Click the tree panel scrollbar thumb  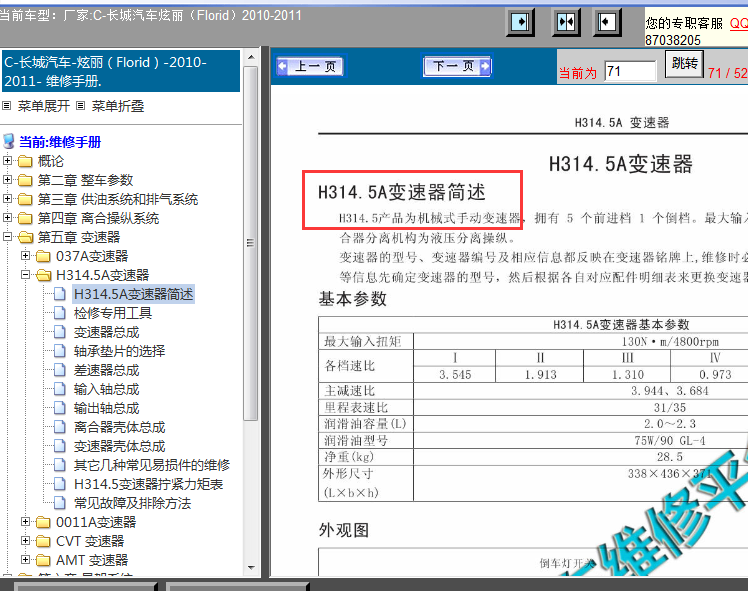point(251,243)
